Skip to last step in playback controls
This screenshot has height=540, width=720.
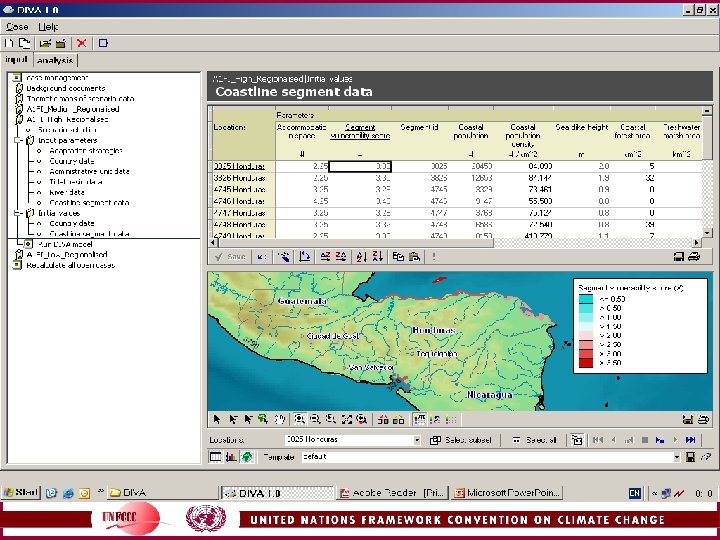tap(690, 440)
